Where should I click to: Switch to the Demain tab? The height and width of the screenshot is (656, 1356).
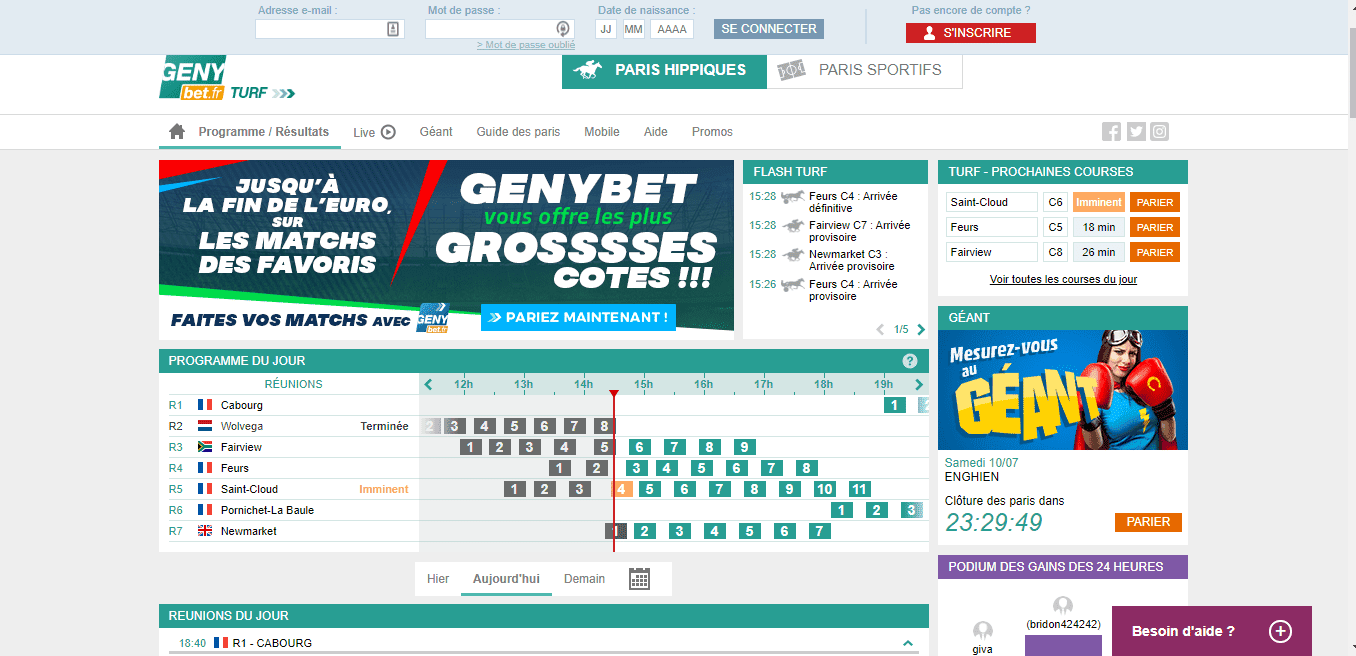pyautogui.click(x=584, y=579)
